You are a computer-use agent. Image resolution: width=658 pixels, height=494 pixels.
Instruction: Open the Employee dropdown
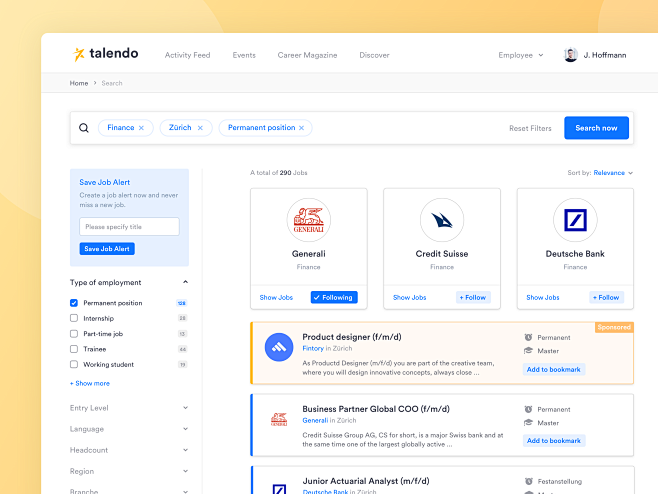520,55
